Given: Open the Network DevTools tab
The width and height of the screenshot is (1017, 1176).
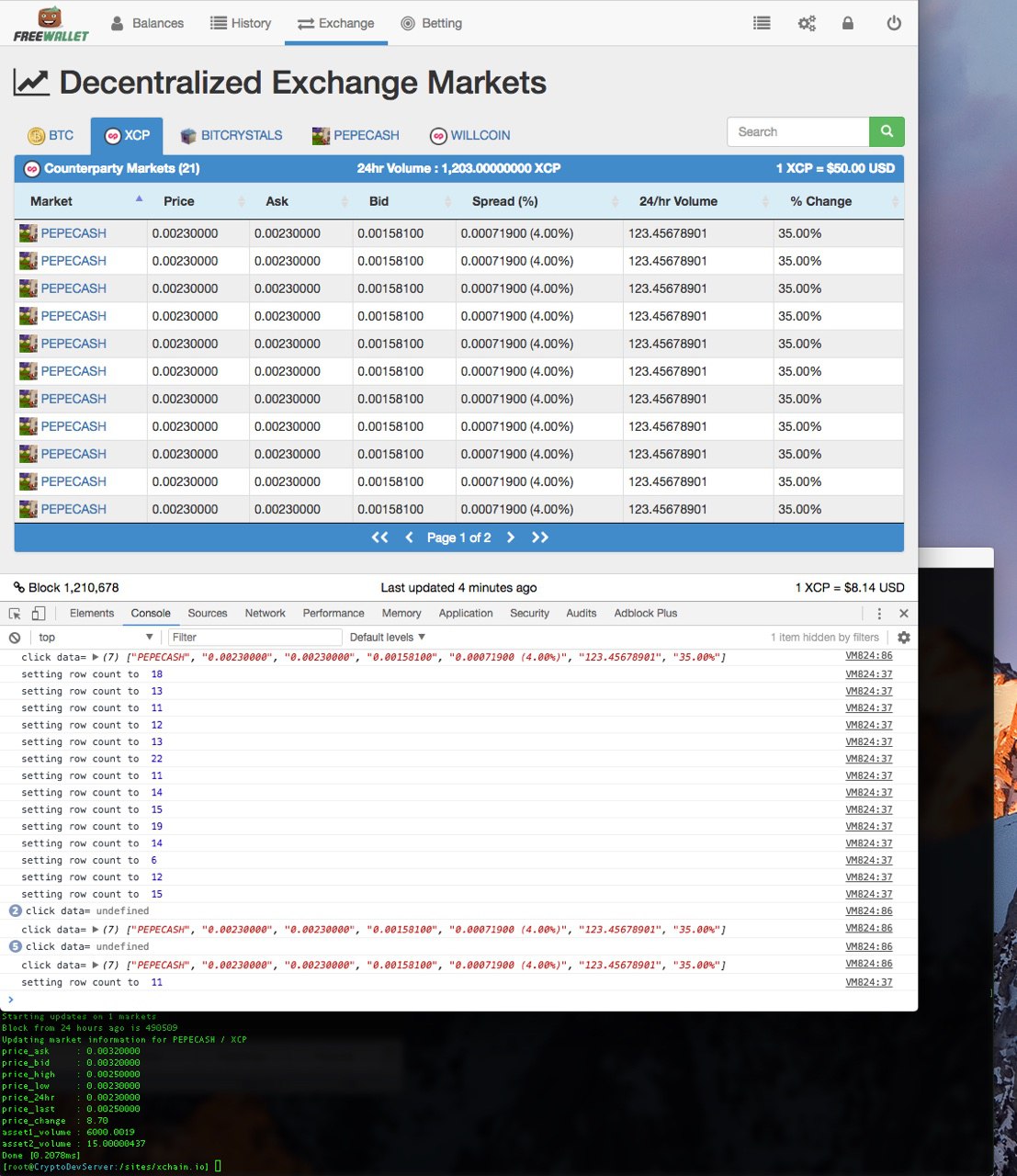Looking at the screenshot, I should (266, 613).
